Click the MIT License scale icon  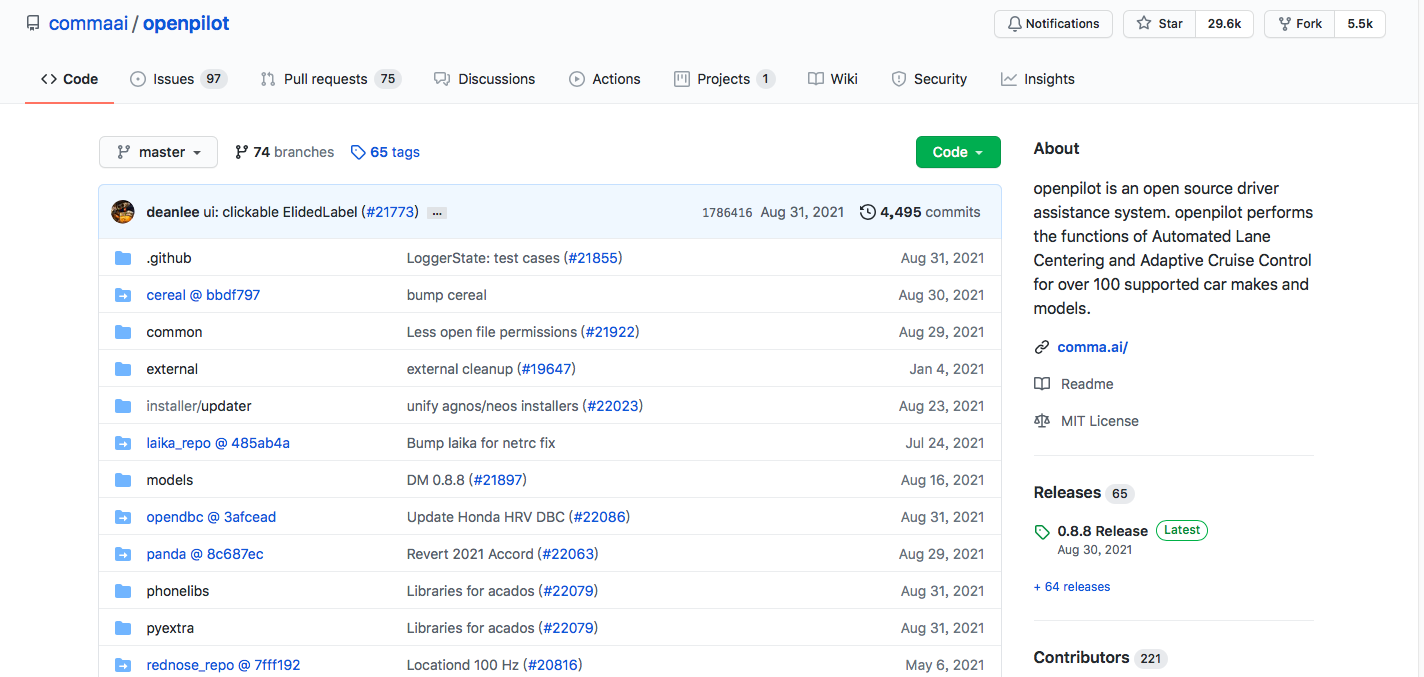point(1042,421)
